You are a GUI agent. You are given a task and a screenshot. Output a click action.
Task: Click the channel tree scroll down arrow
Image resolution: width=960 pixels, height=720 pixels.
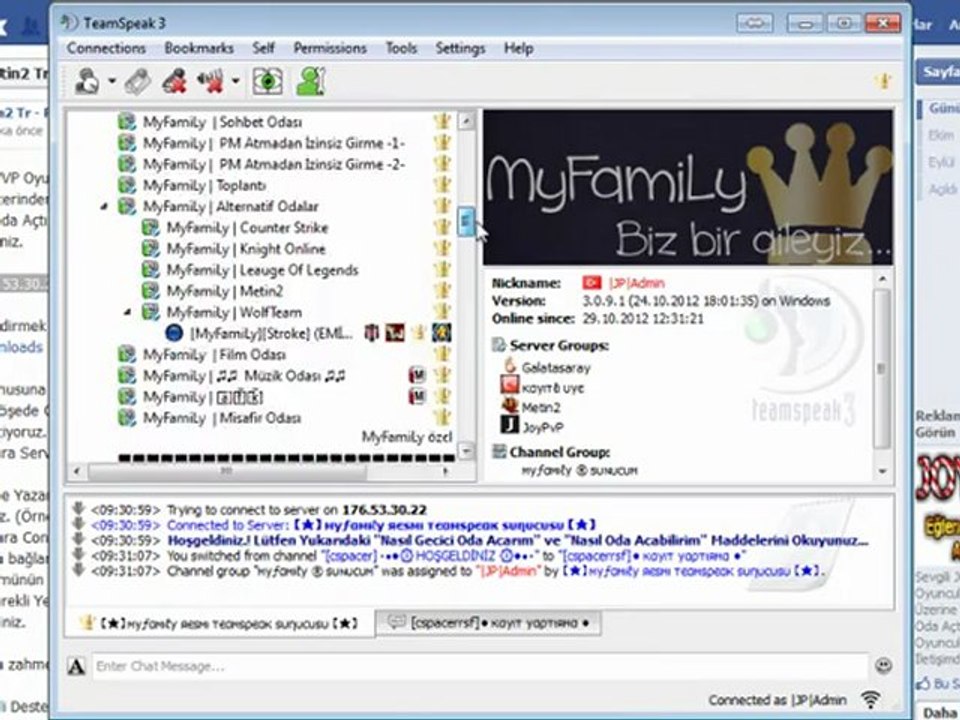pyautogui.click(x=466, y=451)
